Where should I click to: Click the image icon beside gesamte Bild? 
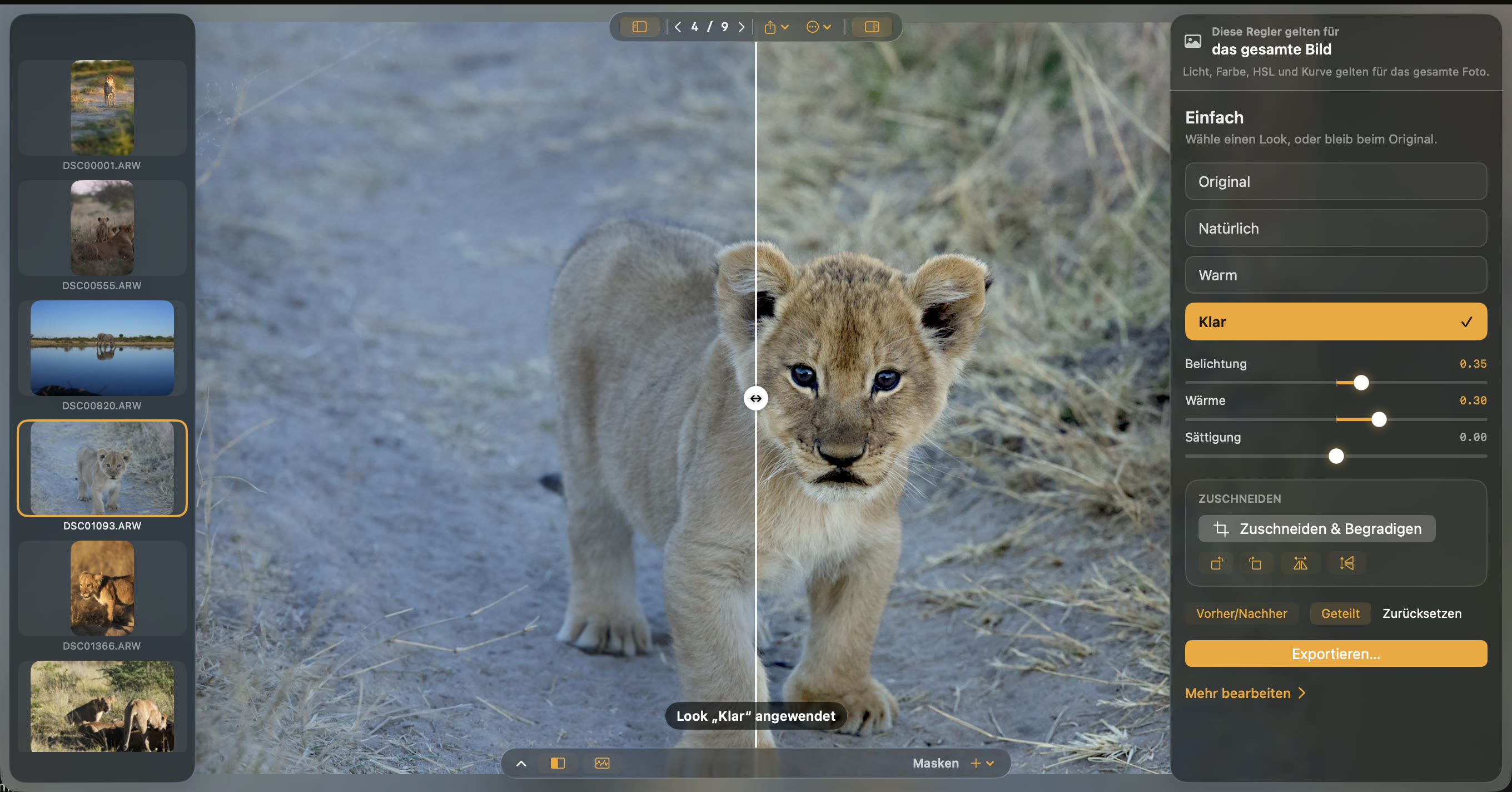[x=1192, y=41]
